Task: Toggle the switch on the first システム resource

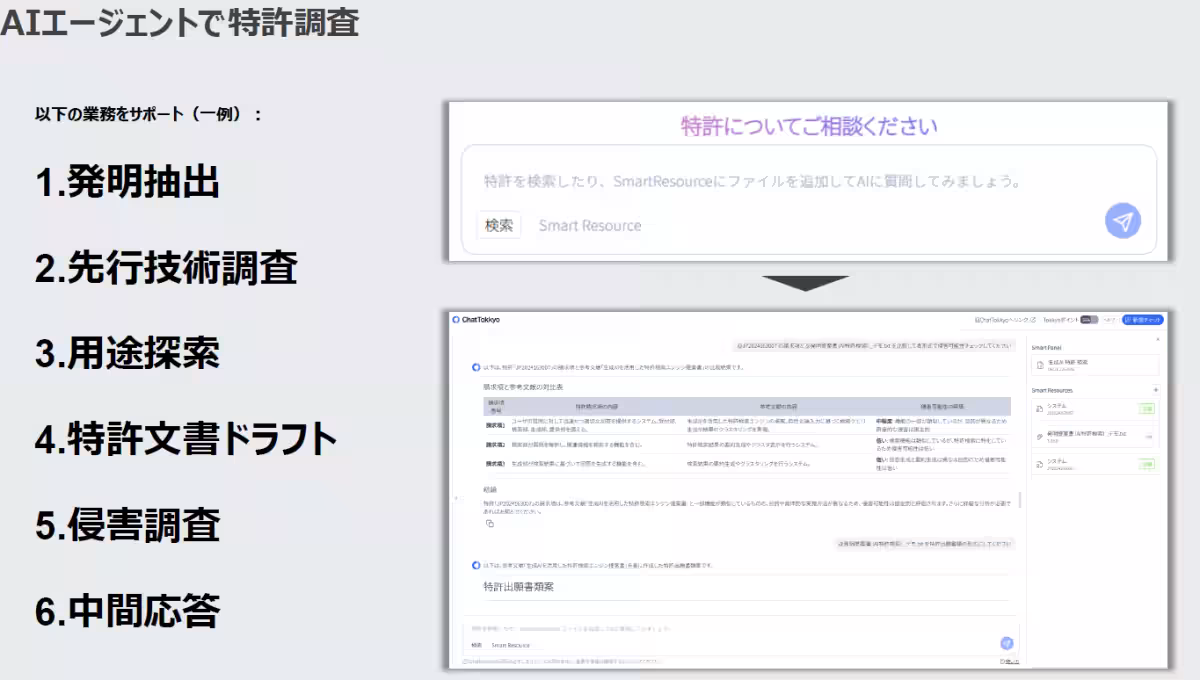Action: 1147,408
